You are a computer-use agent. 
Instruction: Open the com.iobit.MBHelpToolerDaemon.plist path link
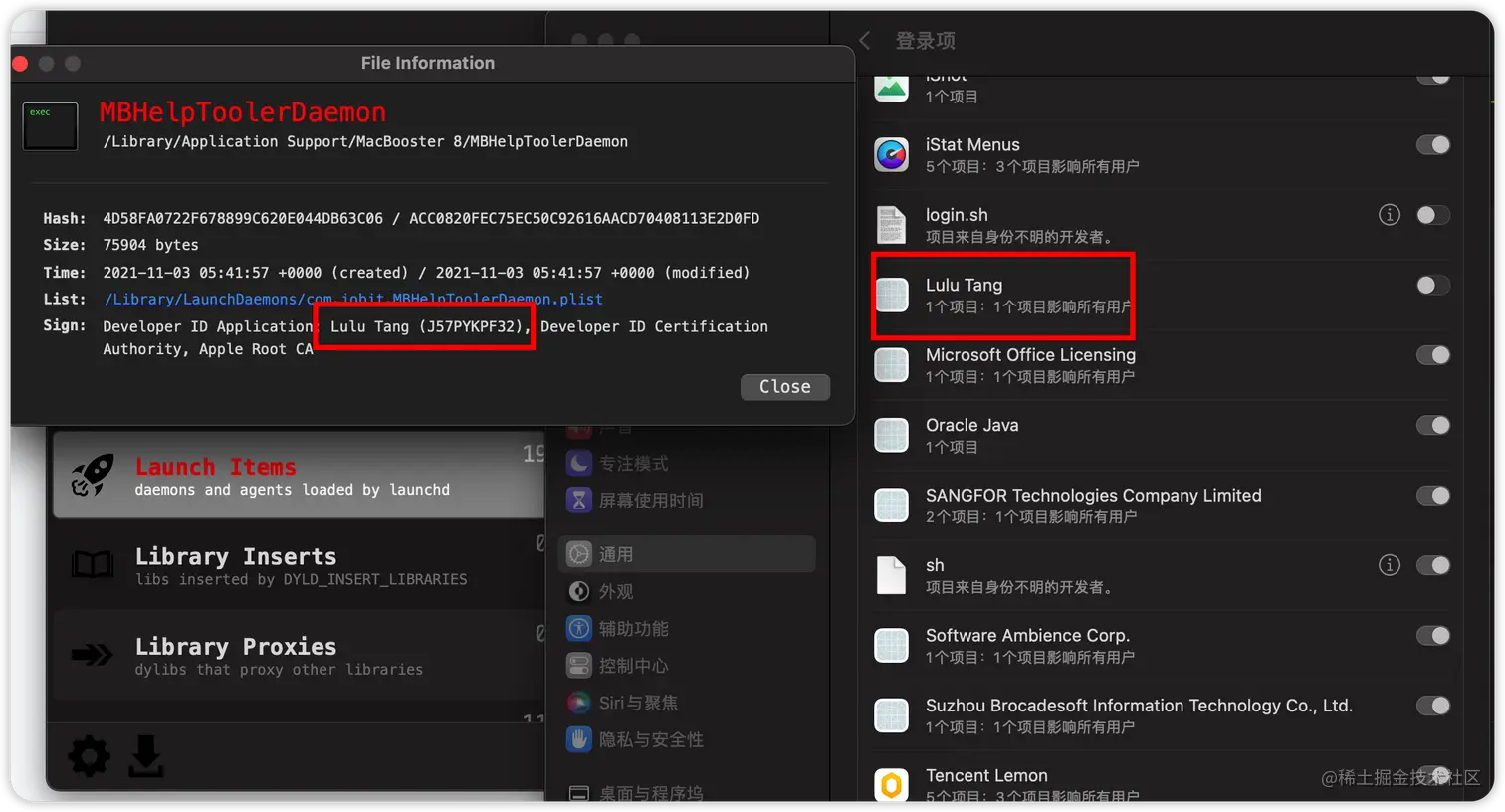click(x=353, y=299)
